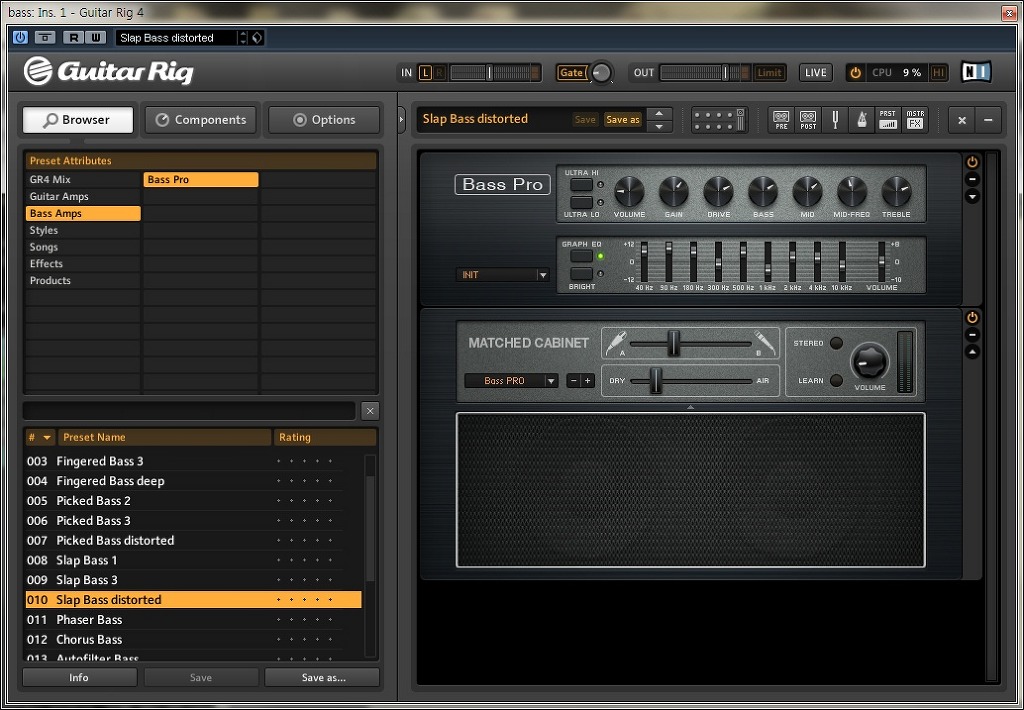Toggle the HI quality mode
Image resolution: width=1024 pixels, height=710 pixels.
click(938, 73)
